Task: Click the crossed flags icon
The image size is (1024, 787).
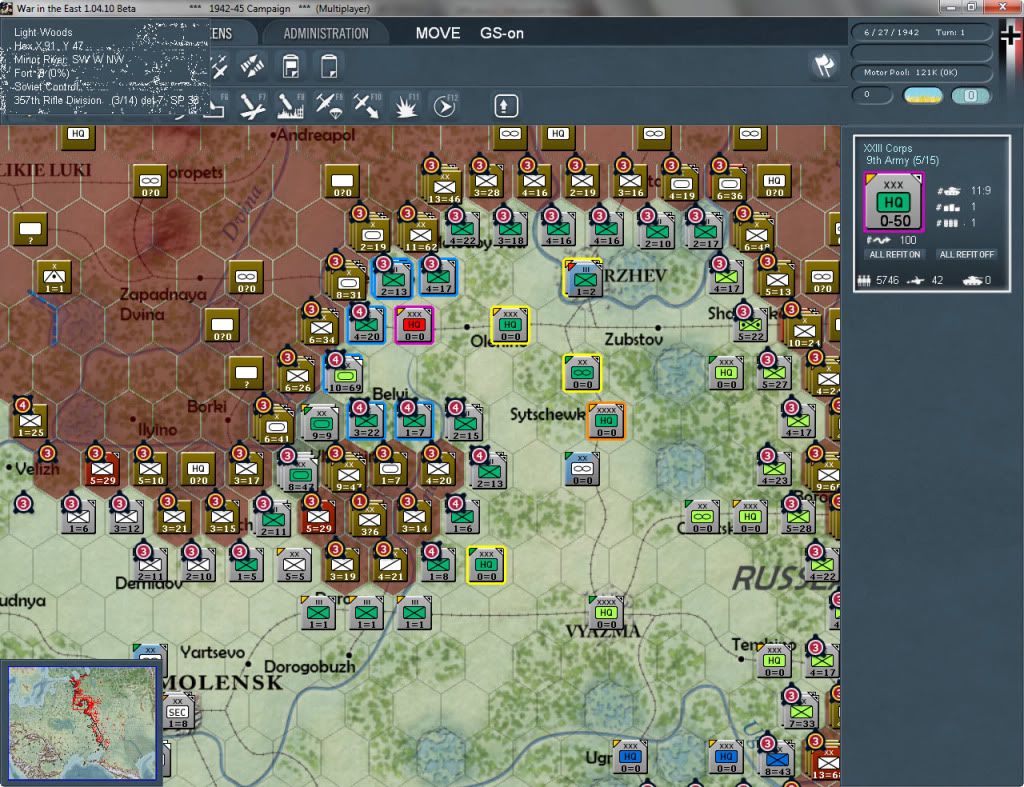Action: coord(824,65)
